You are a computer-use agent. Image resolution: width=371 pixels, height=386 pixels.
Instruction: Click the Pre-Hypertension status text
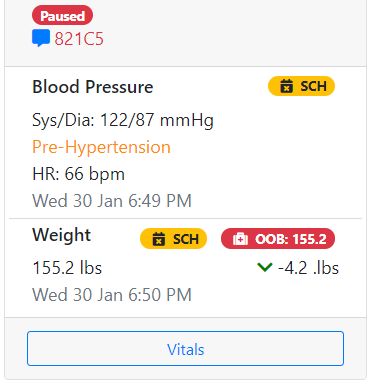tap(101, 147)
